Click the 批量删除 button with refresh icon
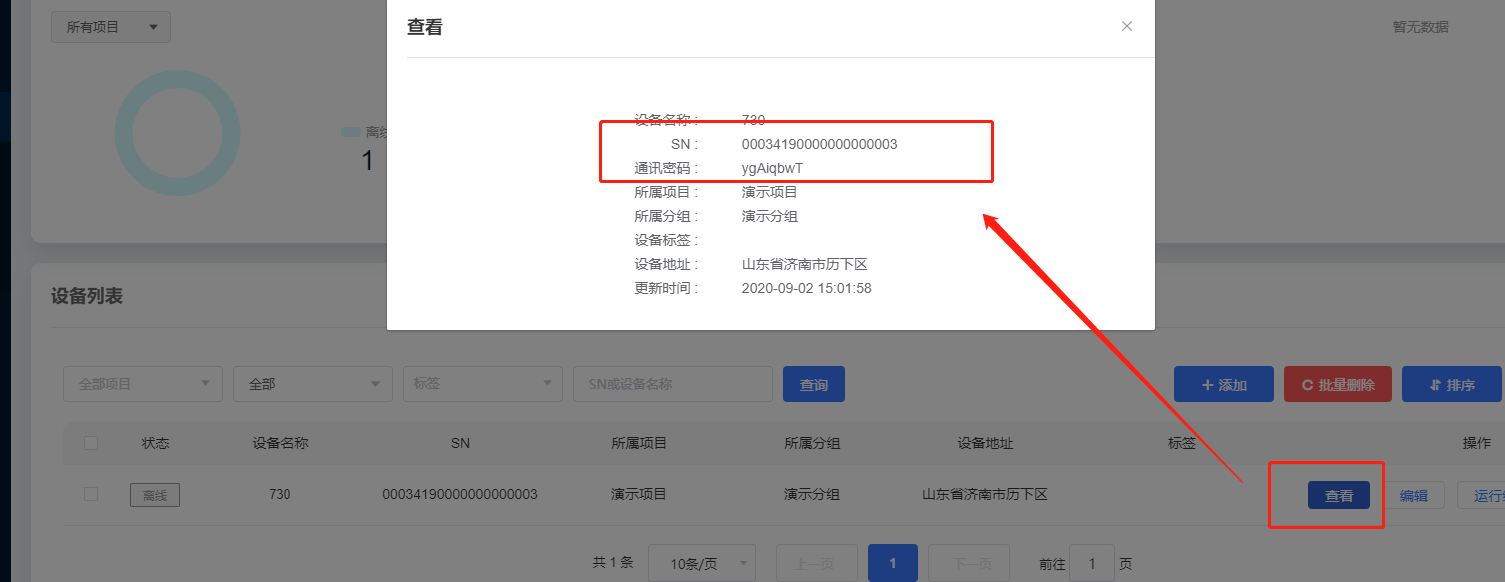This screenshot has width=1505, height=582. click(1337, 385)
